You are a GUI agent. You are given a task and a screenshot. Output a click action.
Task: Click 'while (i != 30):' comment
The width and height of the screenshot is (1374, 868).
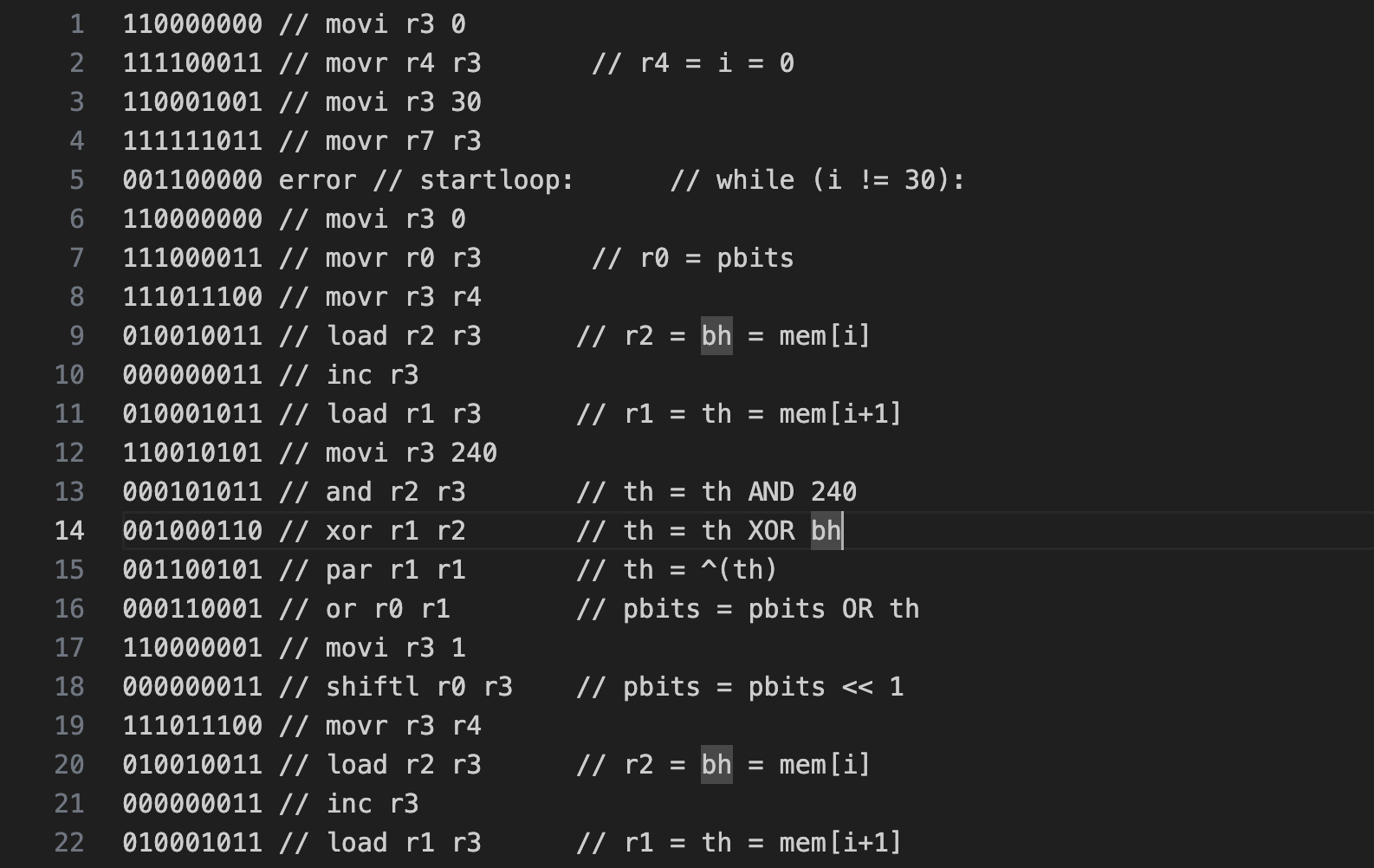tap(840, 180)
